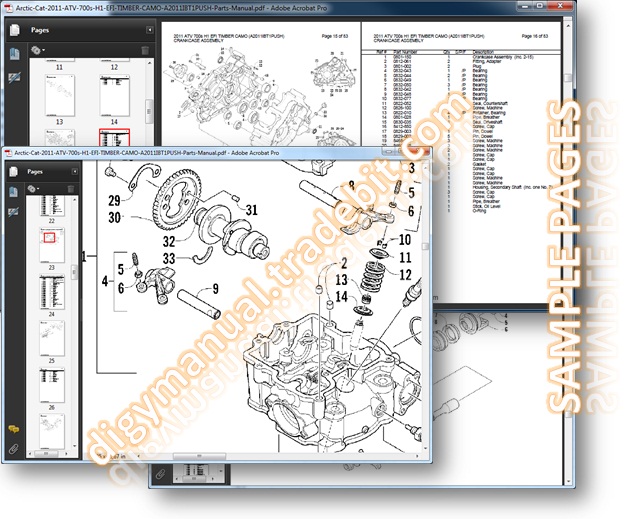Open the Signatures panel in the front window sidebar
The height and width of the screenshot is (532, 629).
tap(15, 213)
